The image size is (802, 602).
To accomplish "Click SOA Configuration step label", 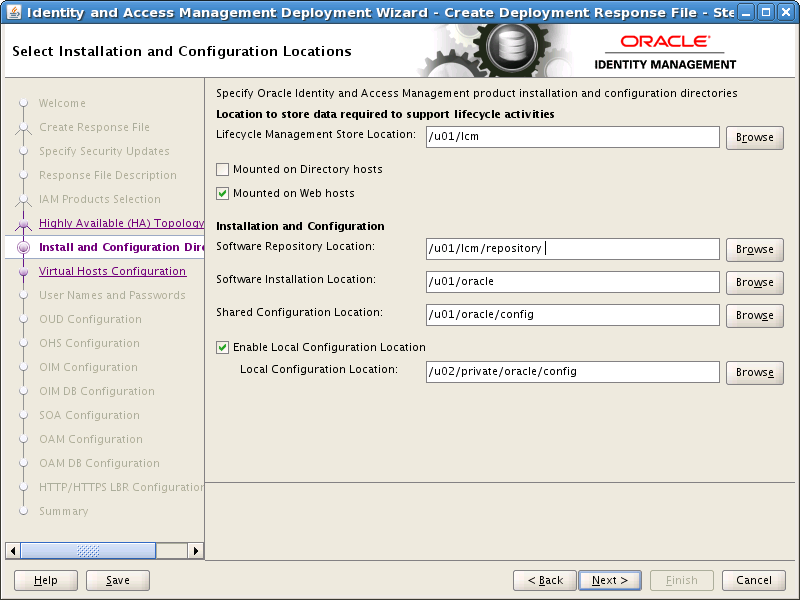I will (x=90, y=415).
